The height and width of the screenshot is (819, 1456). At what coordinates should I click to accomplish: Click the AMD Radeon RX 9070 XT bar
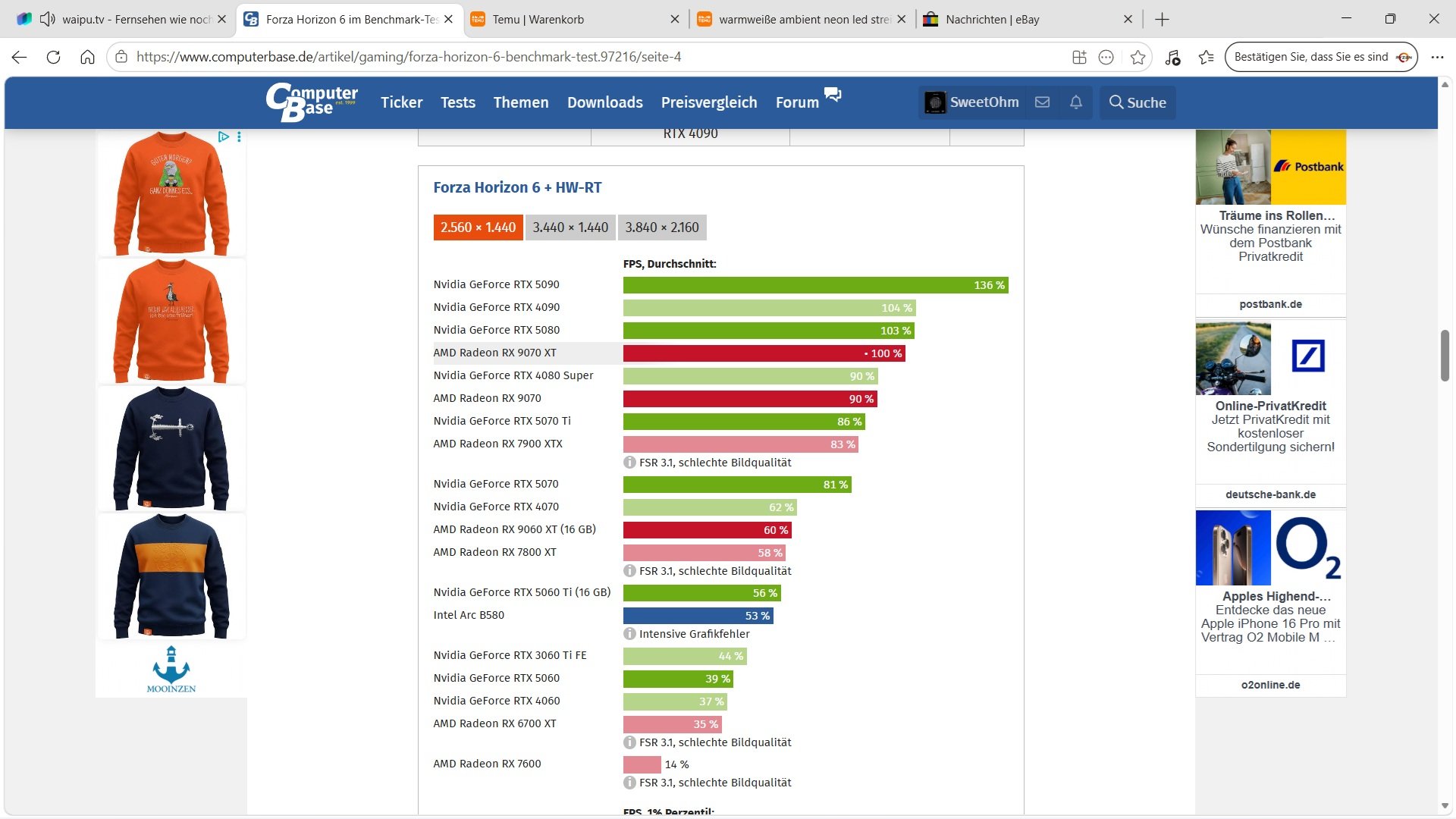click(764, 353)
